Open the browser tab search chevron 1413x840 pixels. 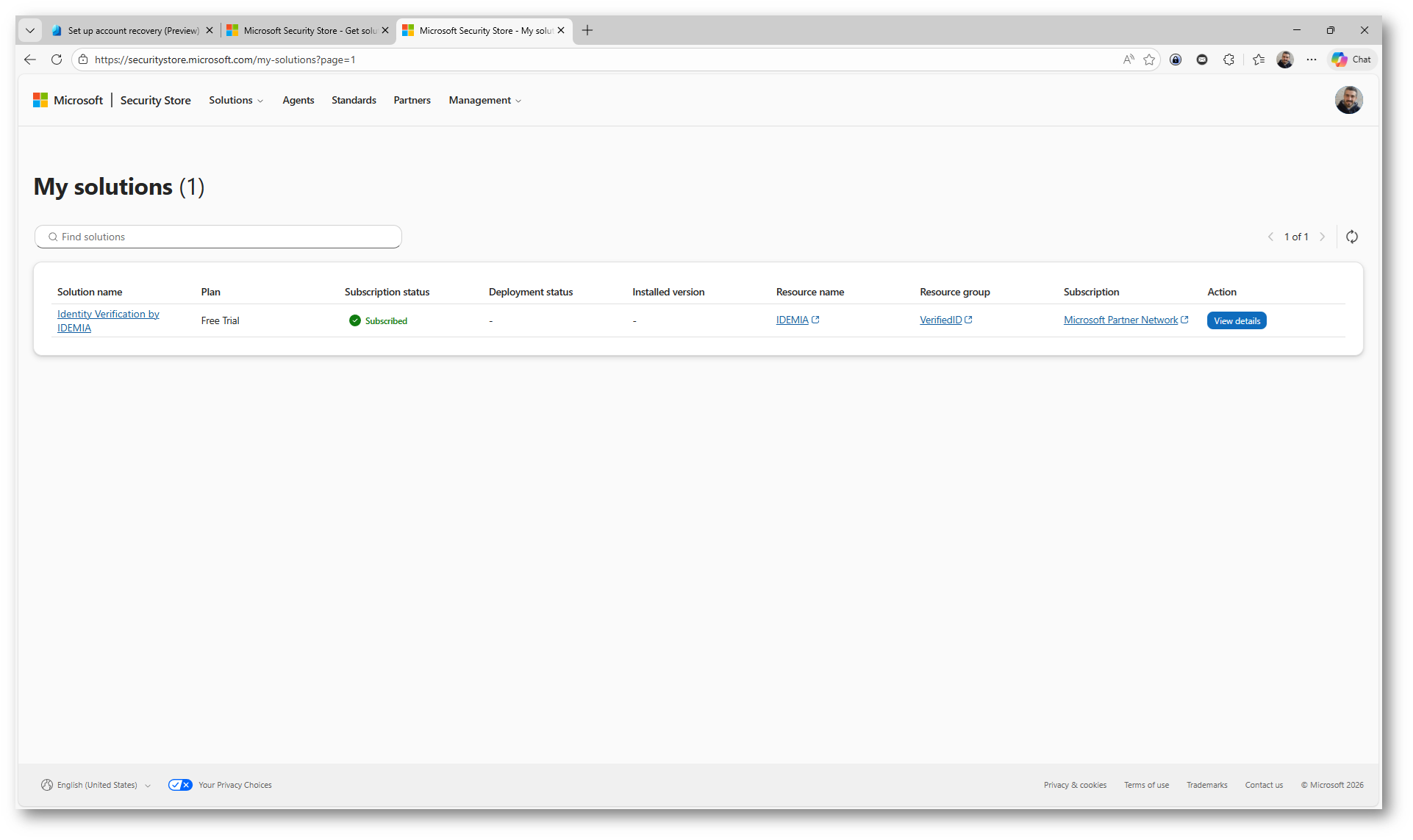(30, 30)
